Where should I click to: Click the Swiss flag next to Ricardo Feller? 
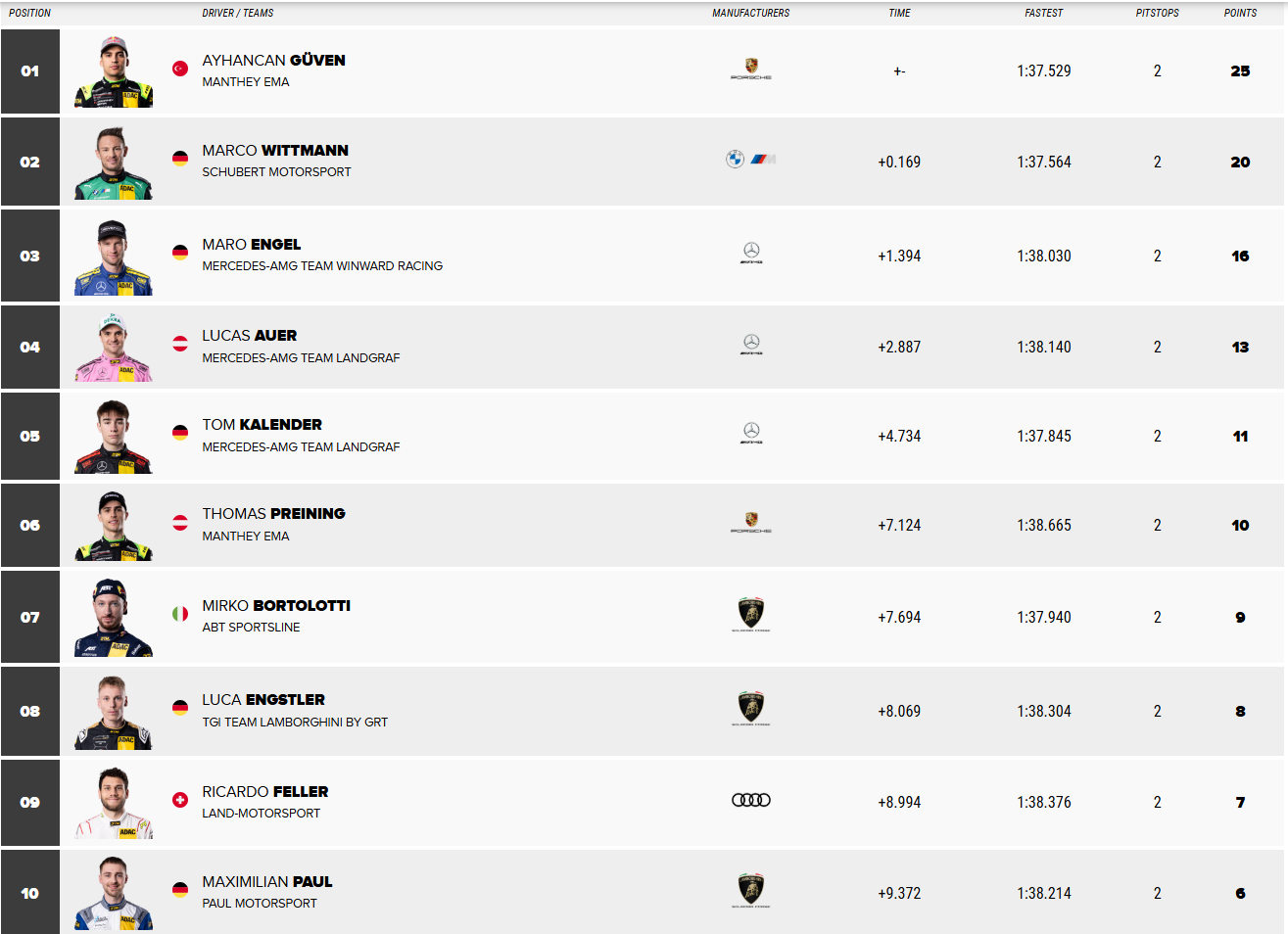pos(180,800)
